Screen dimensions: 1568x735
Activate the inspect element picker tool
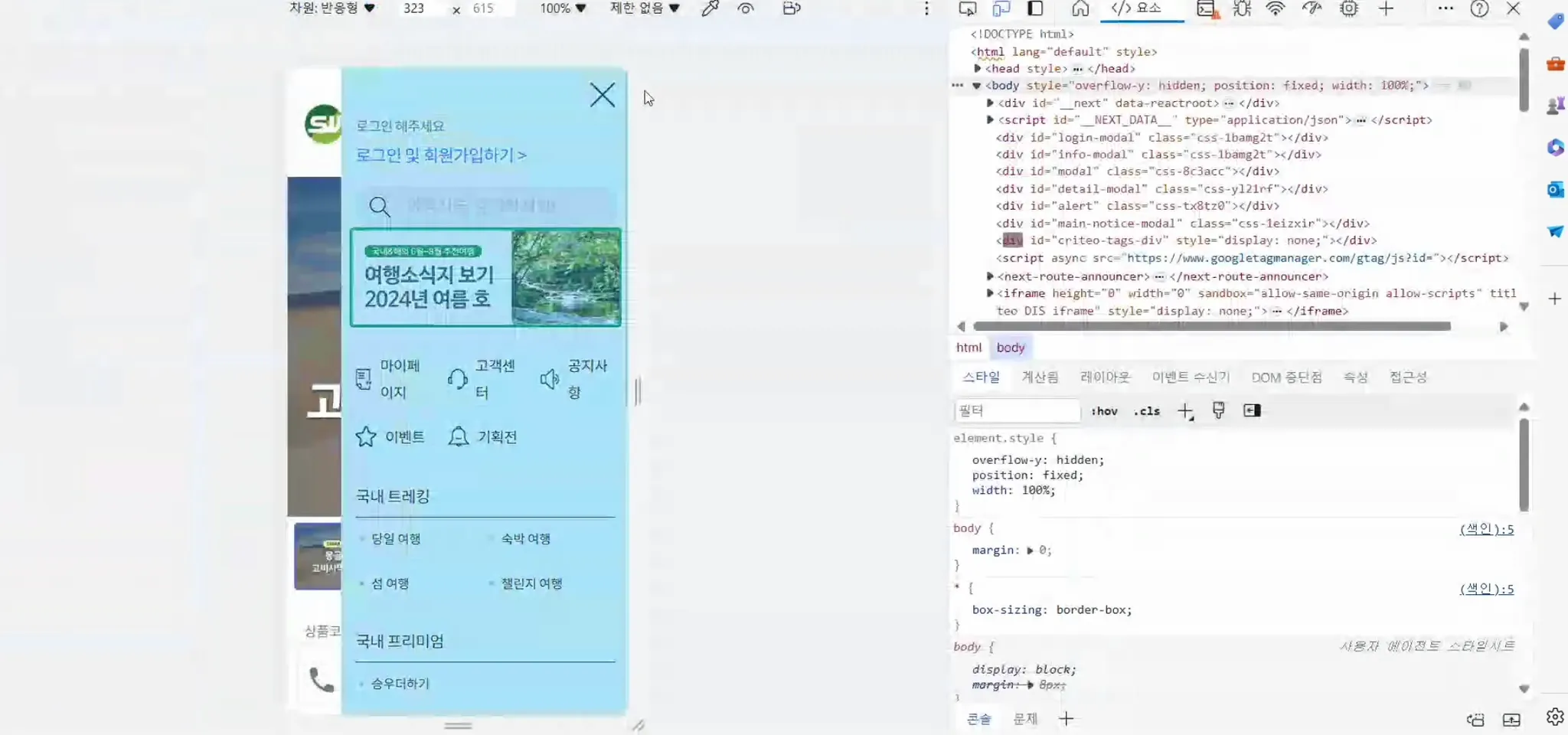coord(968,8)
